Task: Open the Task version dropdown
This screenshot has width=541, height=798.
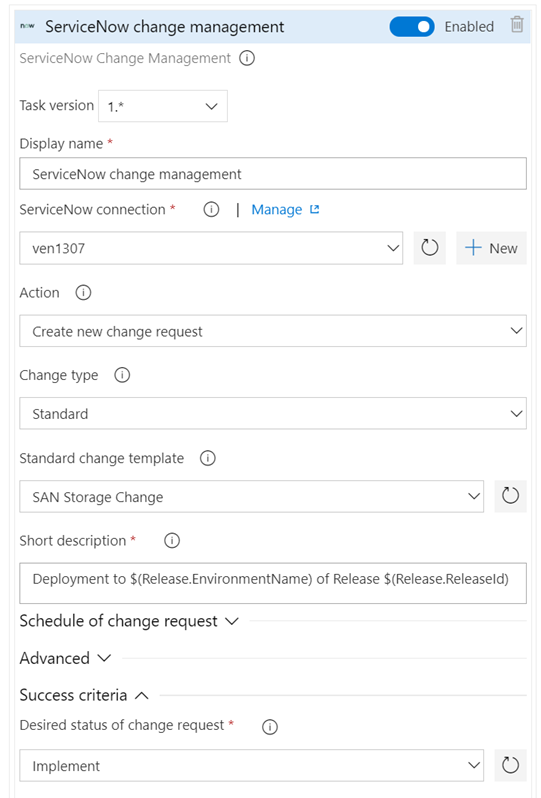Action: tap(163, 106)
